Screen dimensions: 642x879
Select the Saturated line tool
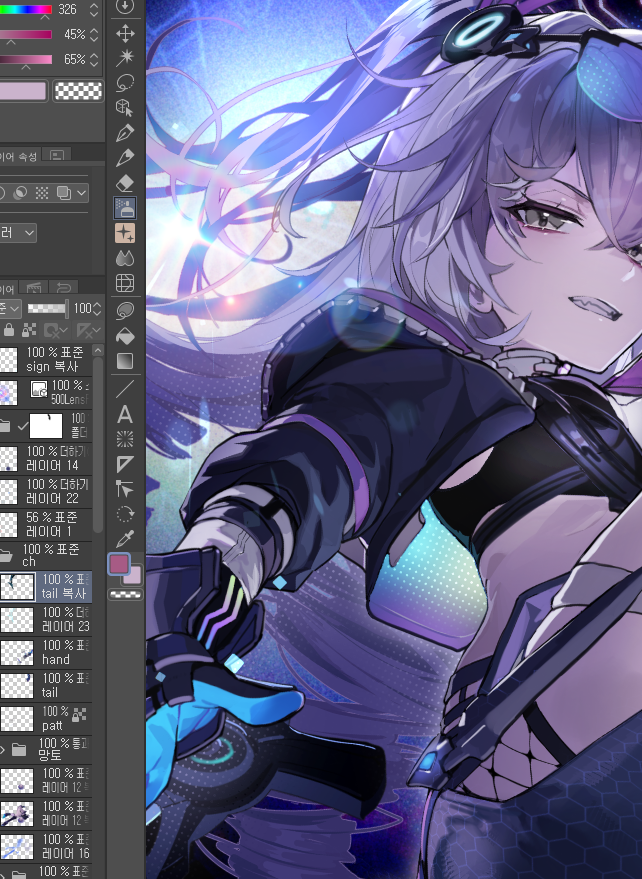[x=124, y=439]
